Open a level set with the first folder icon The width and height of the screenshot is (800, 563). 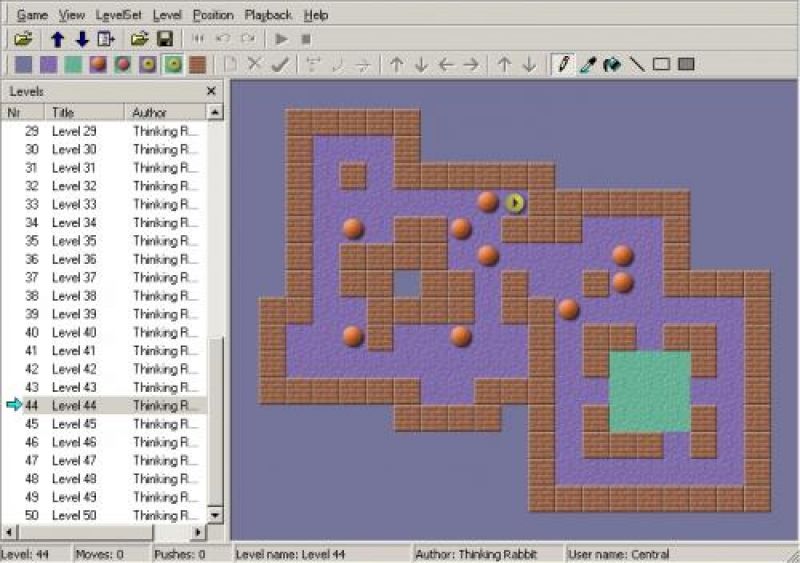pos(23,39)
